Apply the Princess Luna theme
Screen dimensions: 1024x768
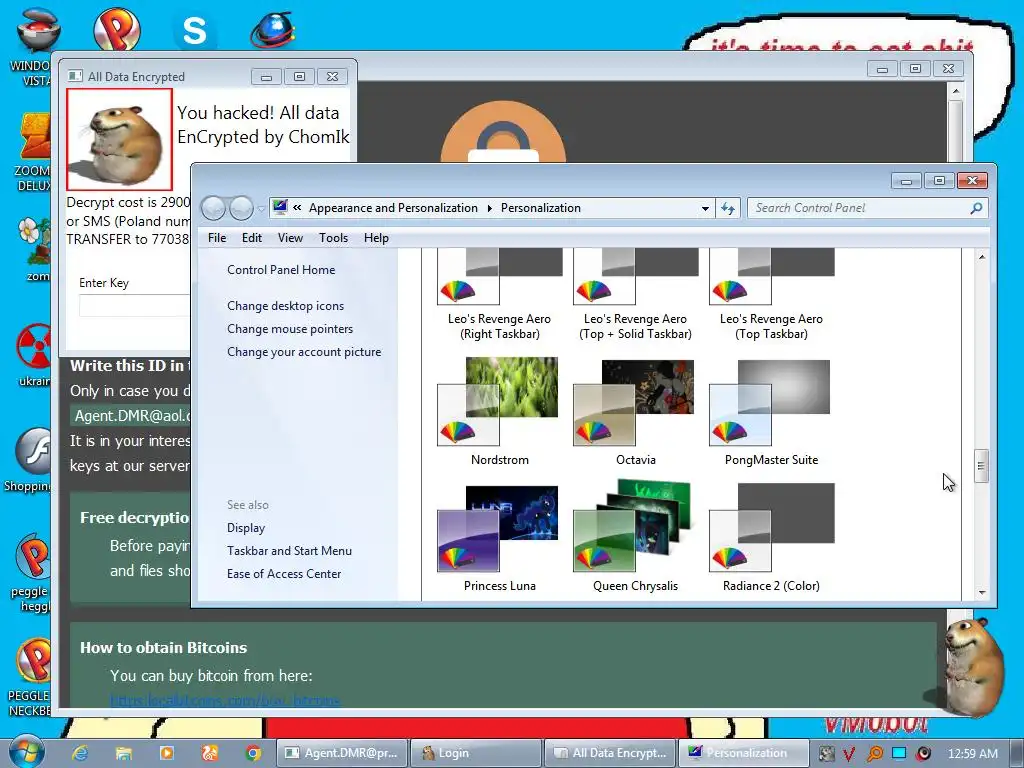500,539
